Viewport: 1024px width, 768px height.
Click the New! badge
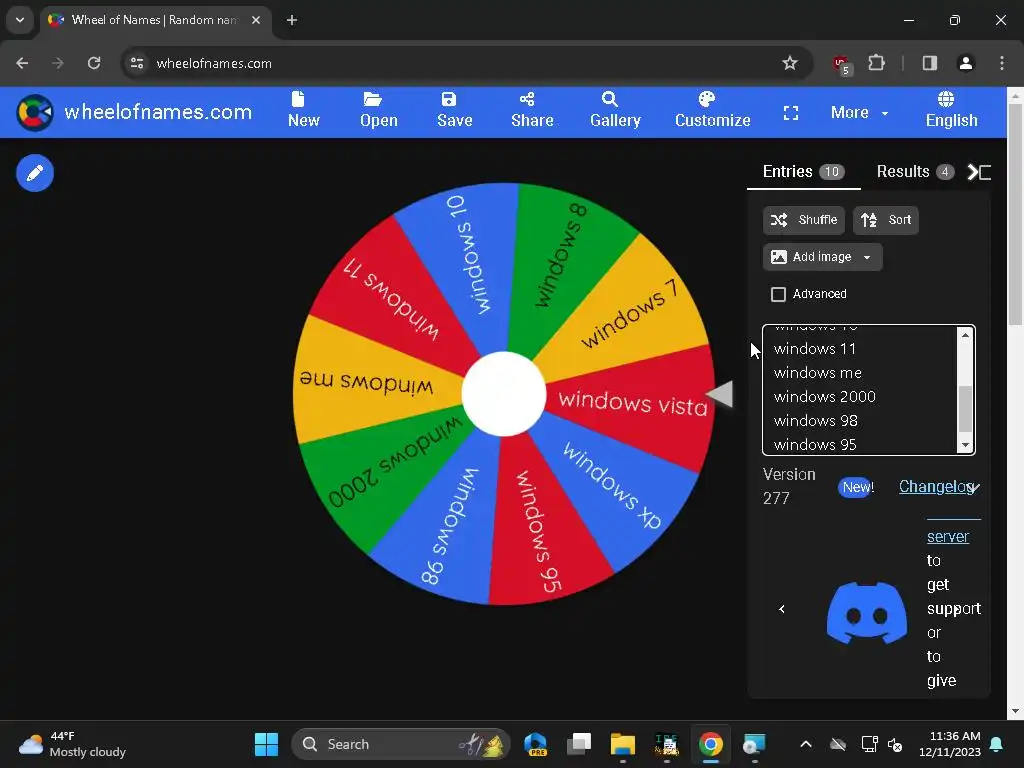tap(857, 487)
